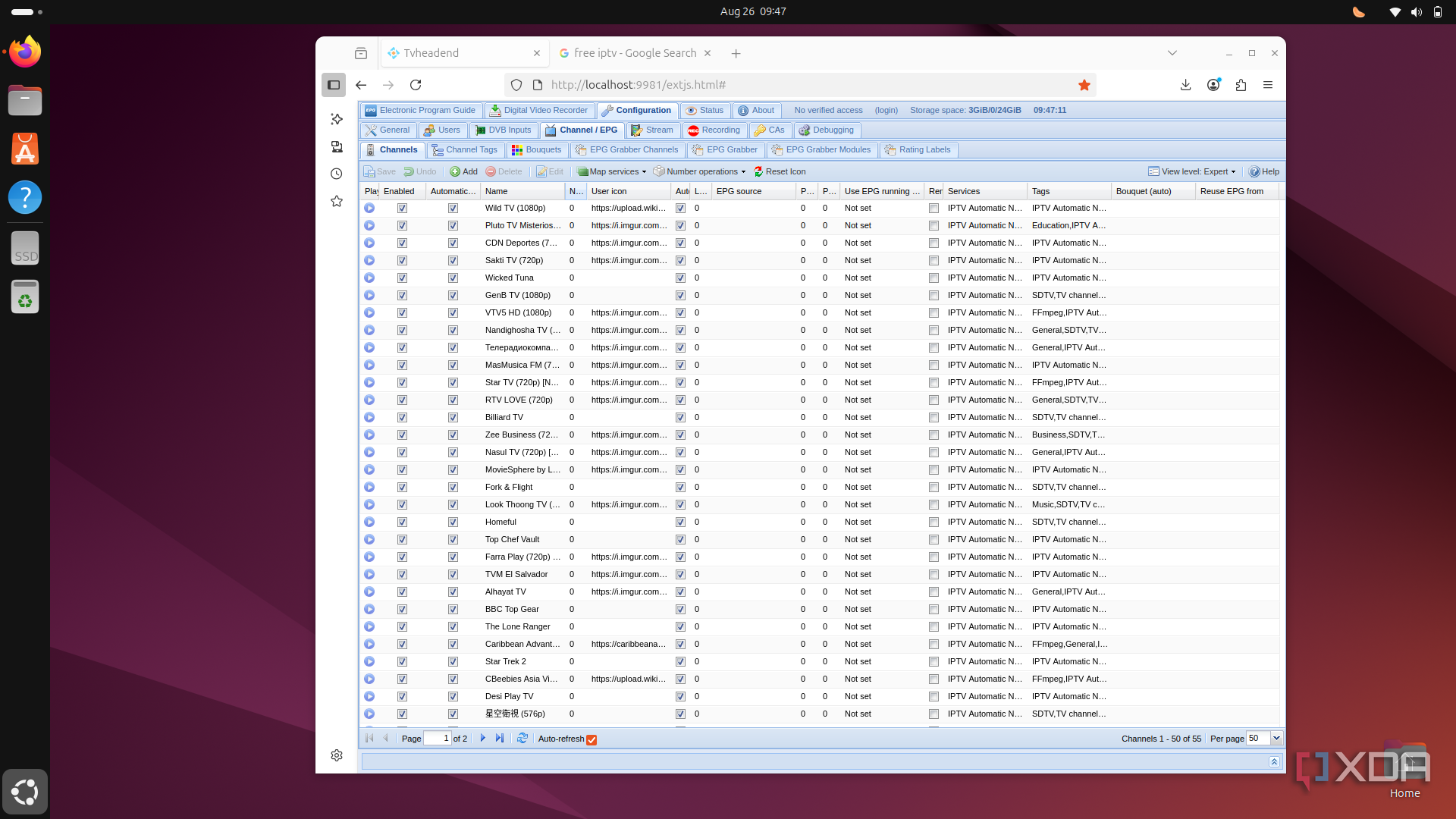
Task: Sort by Services column header
Action: [x=985, y=191]
